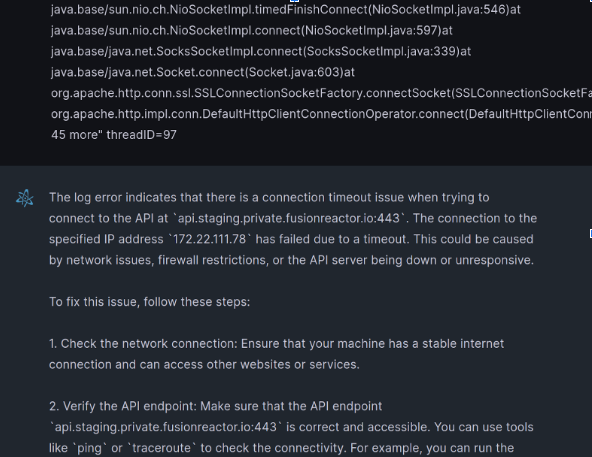Click the api.staging.private.fusionreactor.io:443 code in step 2
Viewport: 592px width, 457px height.
pos(166,427)
